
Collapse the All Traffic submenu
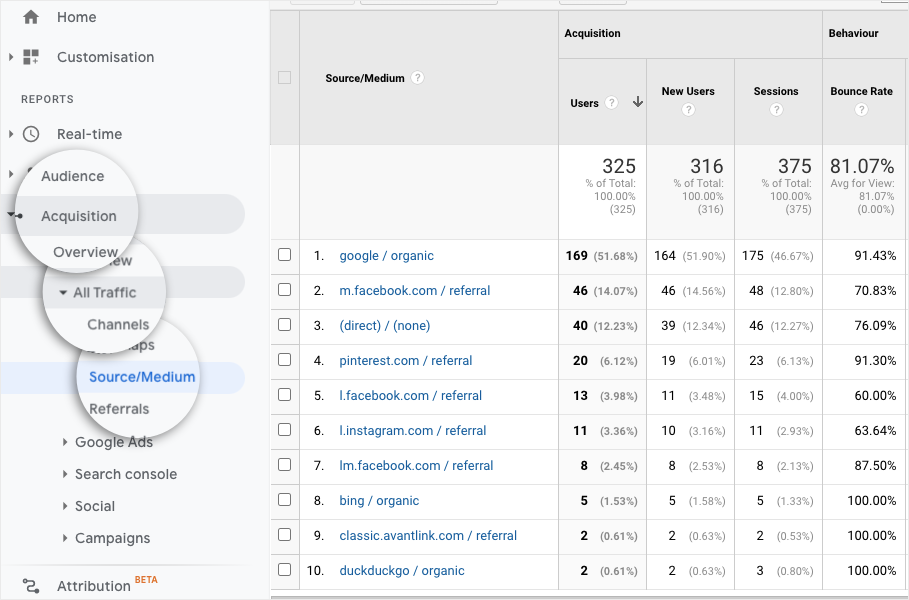click(63, 293)
